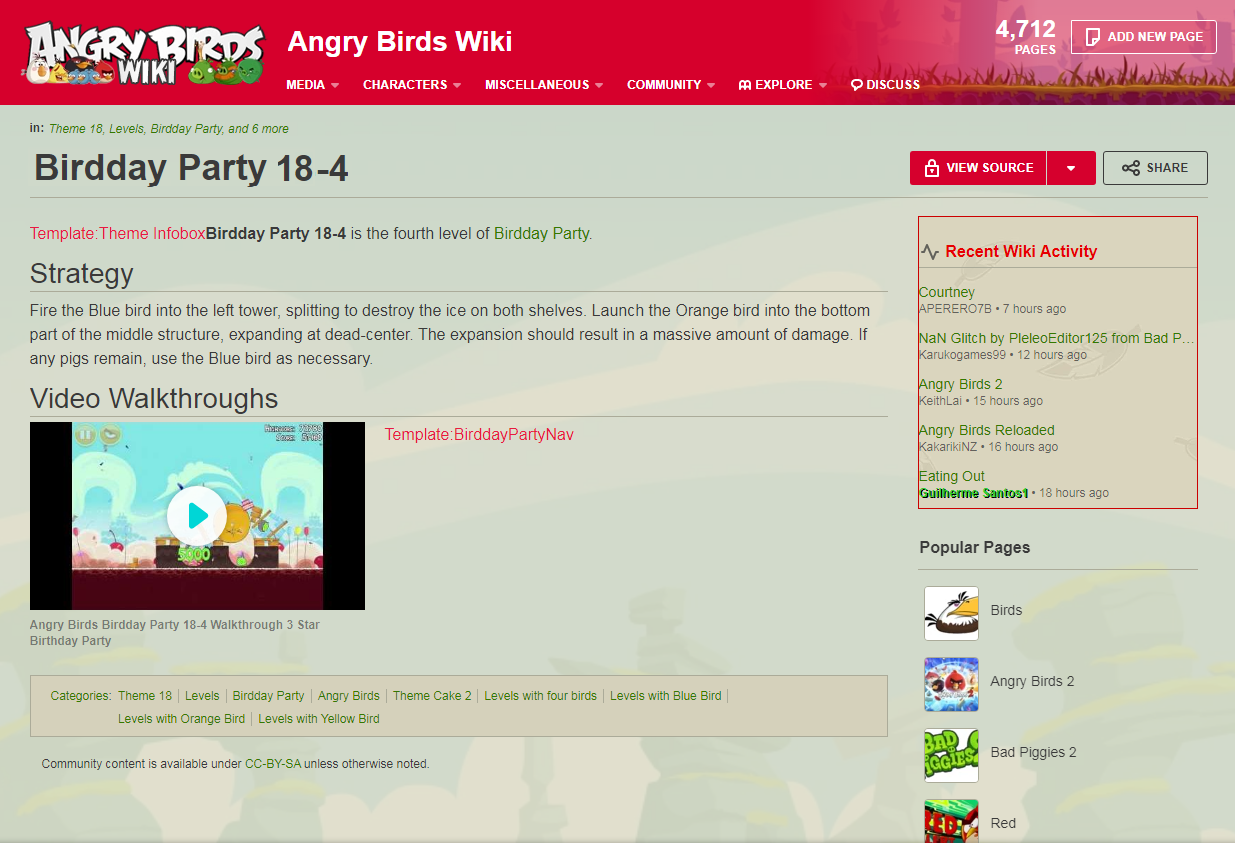This screenshot has width=1235, height=843.
Task: Open the Discuss speech bubble link
Action: (x=885, y=85)
